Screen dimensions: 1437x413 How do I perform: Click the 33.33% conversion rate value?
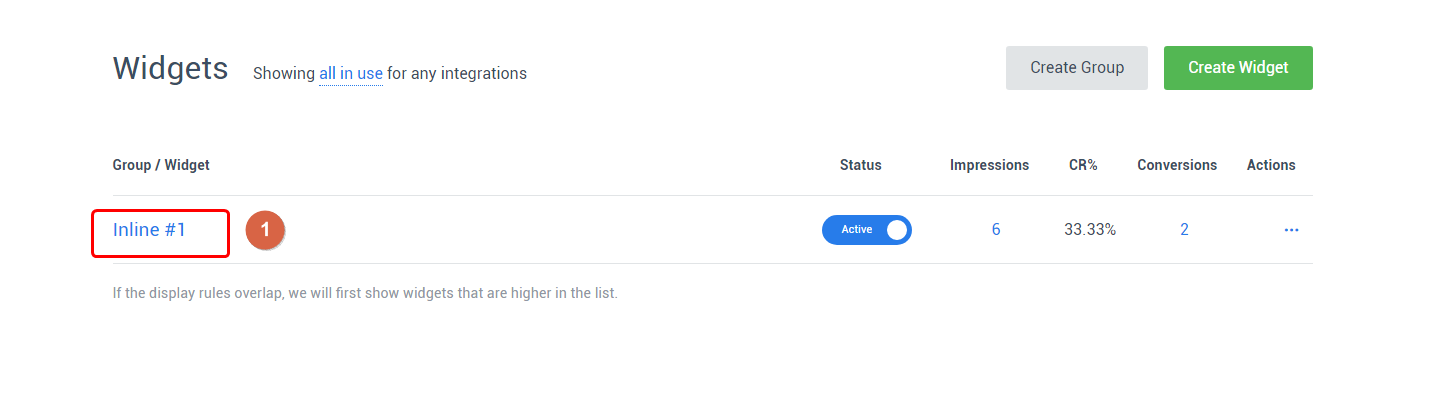(1090, 230)
